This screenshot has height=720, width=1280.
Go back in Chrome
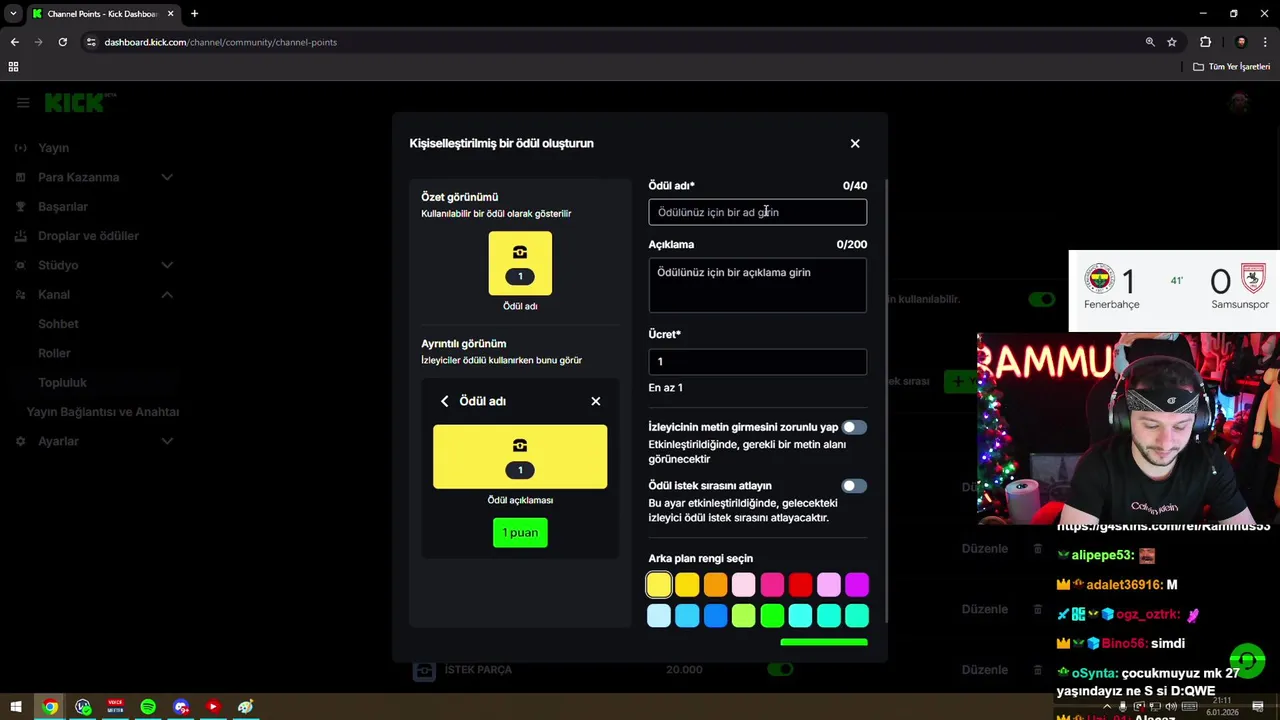14,42
